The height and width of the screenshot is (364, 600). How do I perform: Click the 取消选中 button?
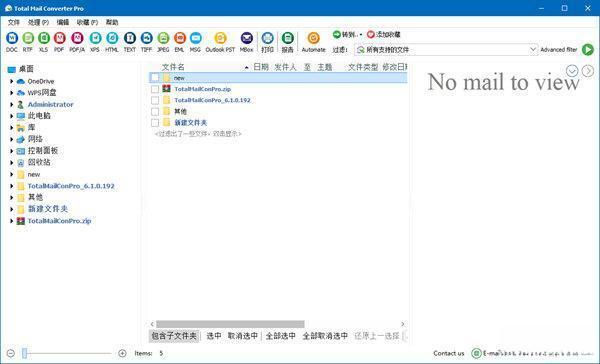243,336
